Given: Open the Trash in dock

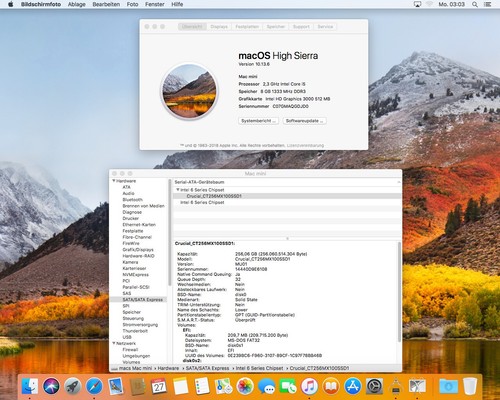Looking at the screenshot, I should click(x=470, y=386).
